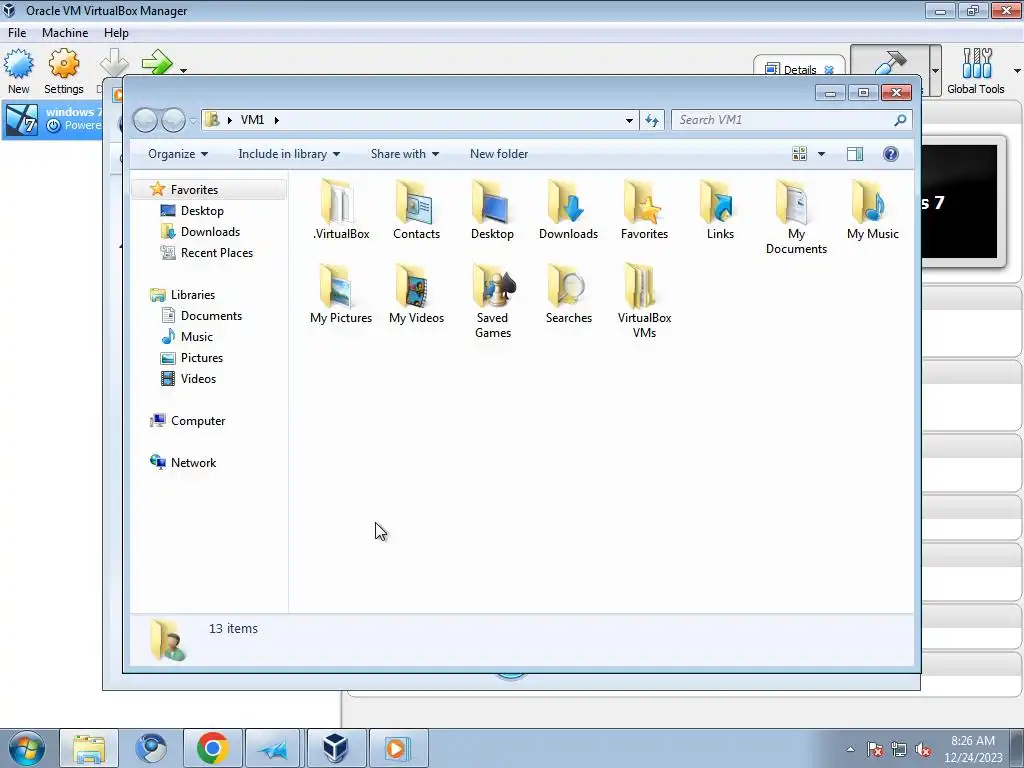Viewport: 1024px width, 768px height.
Task: Open the My Videos folder
Action: coord(416,294)
